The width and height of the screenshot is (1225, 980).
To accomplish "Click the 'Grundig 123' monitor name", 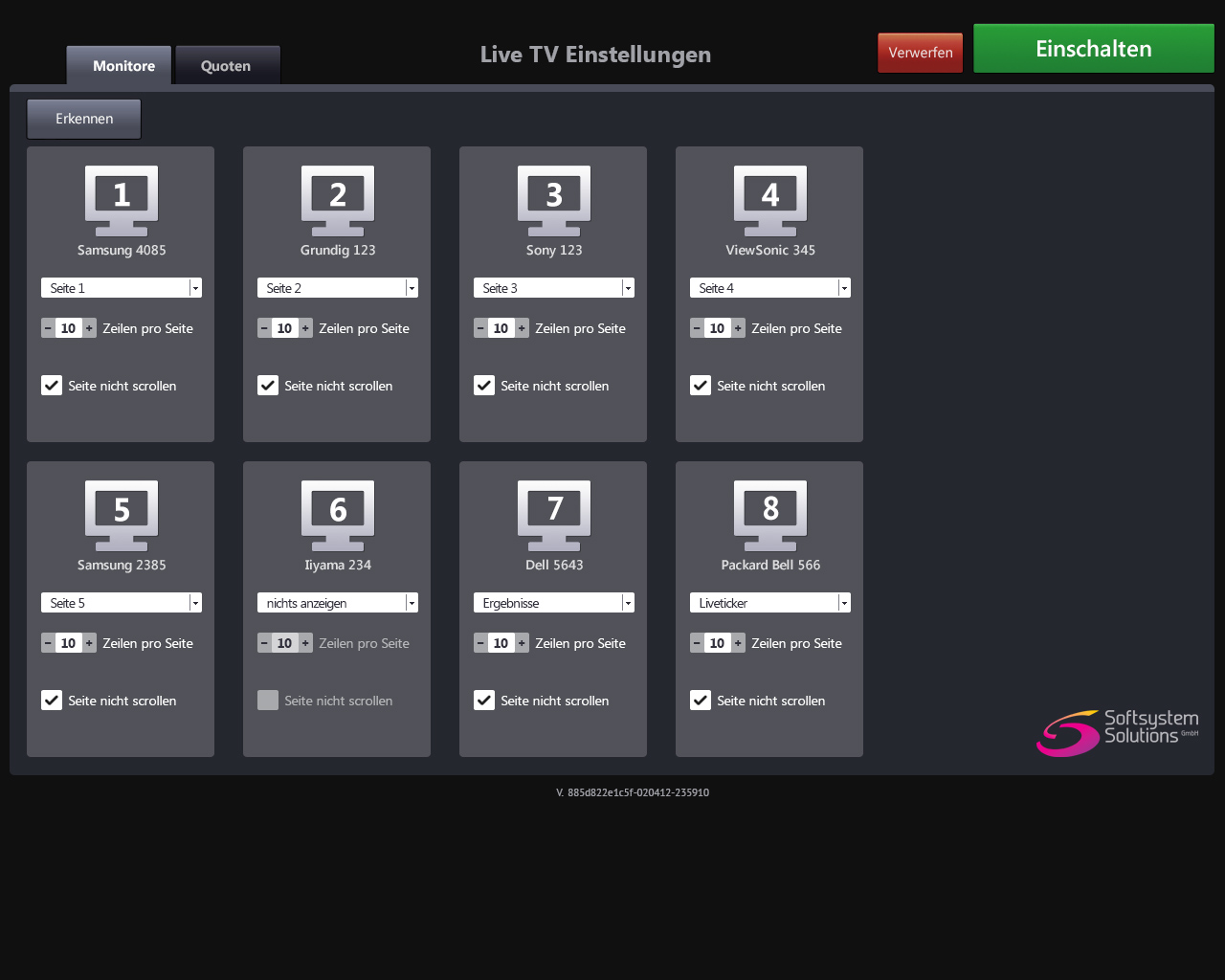I will (x=338, y=251).
